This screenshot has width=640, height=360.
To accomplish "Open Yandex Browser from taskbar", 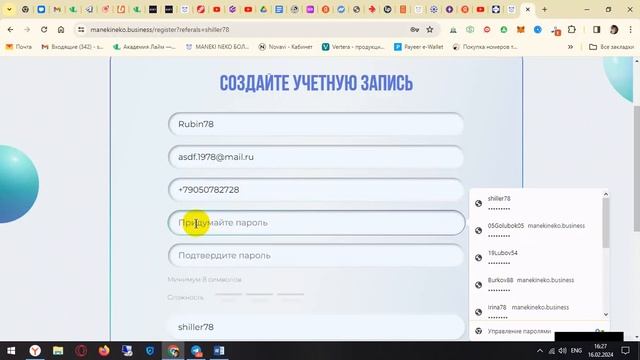I will pos(35,351).
